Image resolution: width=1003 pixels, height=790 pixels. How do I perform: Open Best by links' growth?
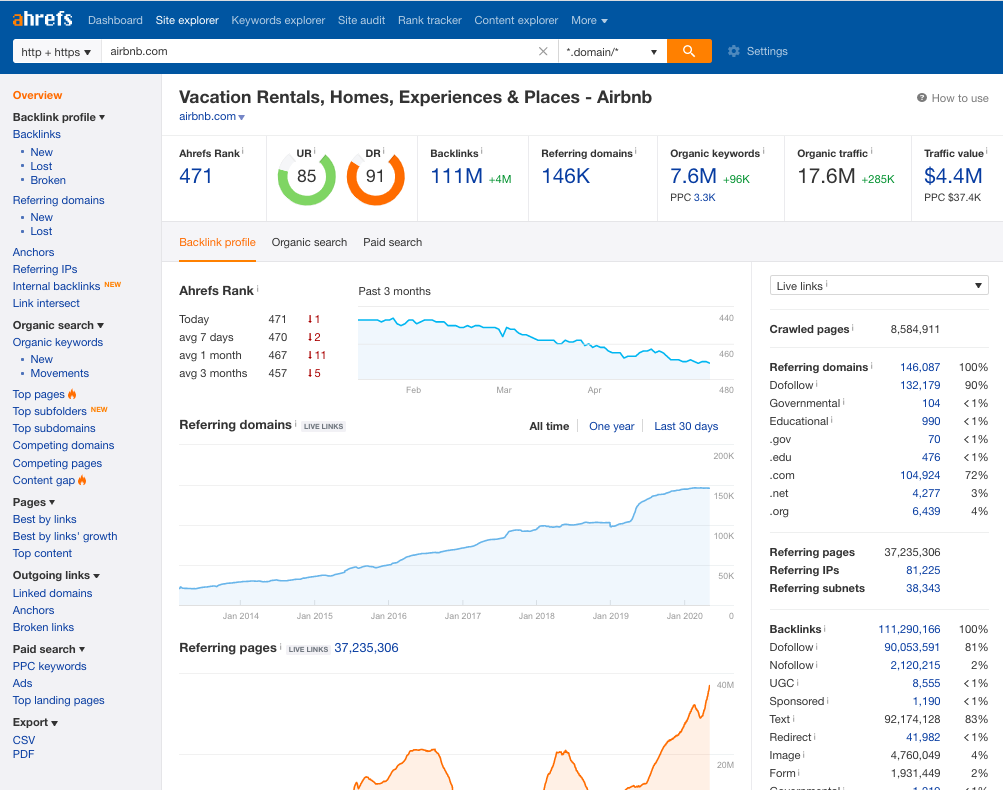coord(65,536)
